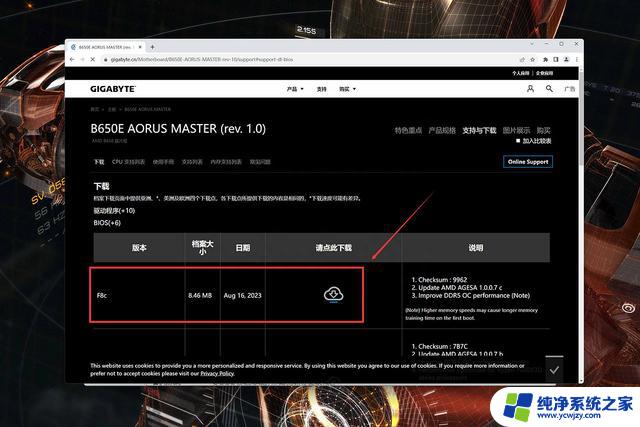Select the 使用手册 sub-tab
This screenshot has height=427, width=640.
(163, 162)
